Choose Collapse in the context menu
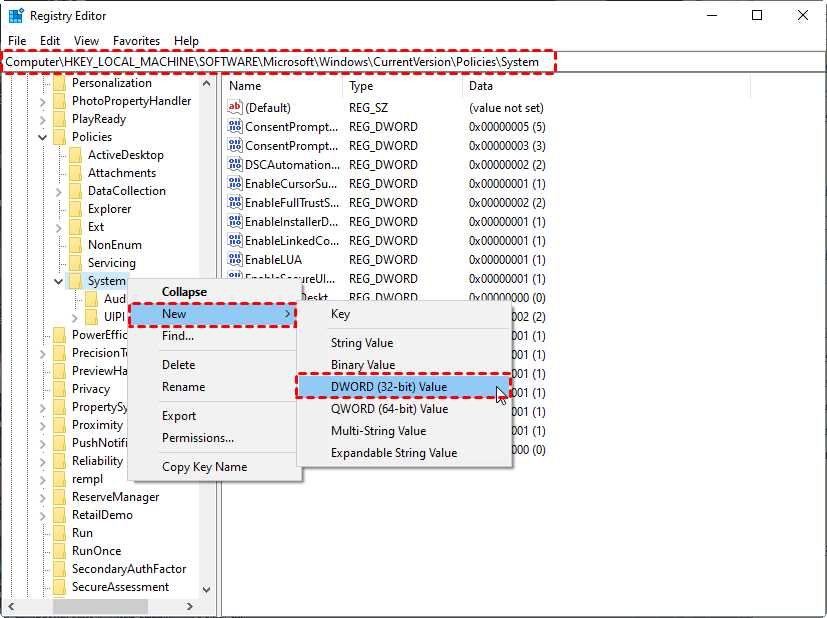The image size is (827, 618). pyautogui.click(x=215, y=292)
